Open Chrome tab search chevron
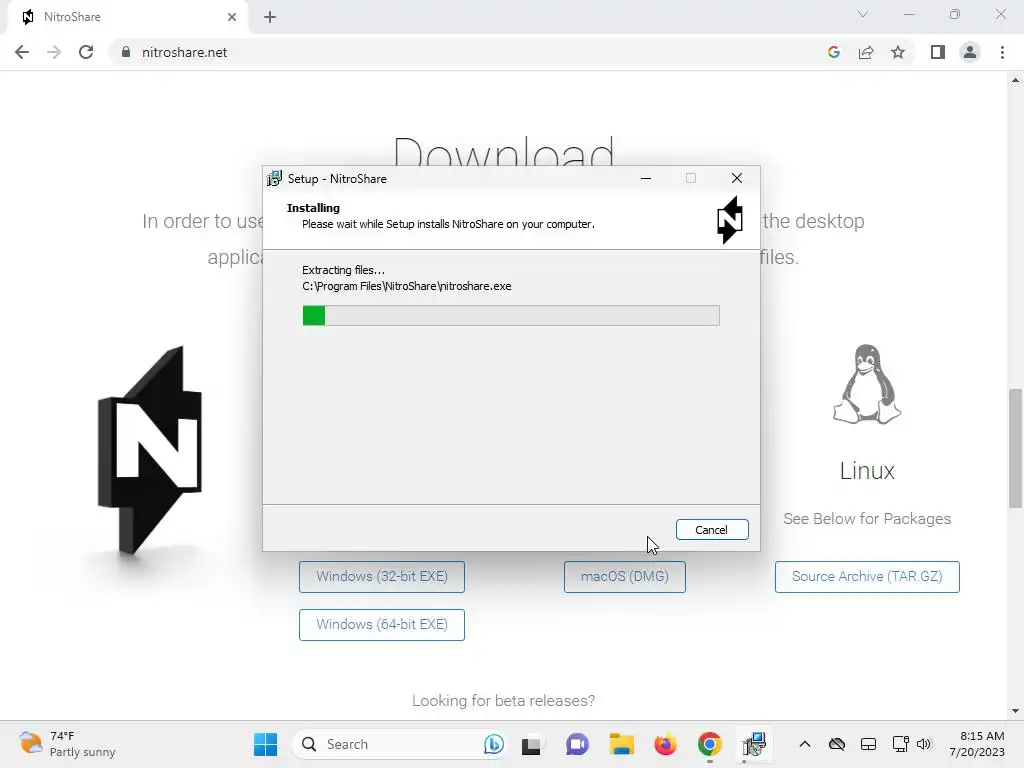 click(x=863, y=14)
